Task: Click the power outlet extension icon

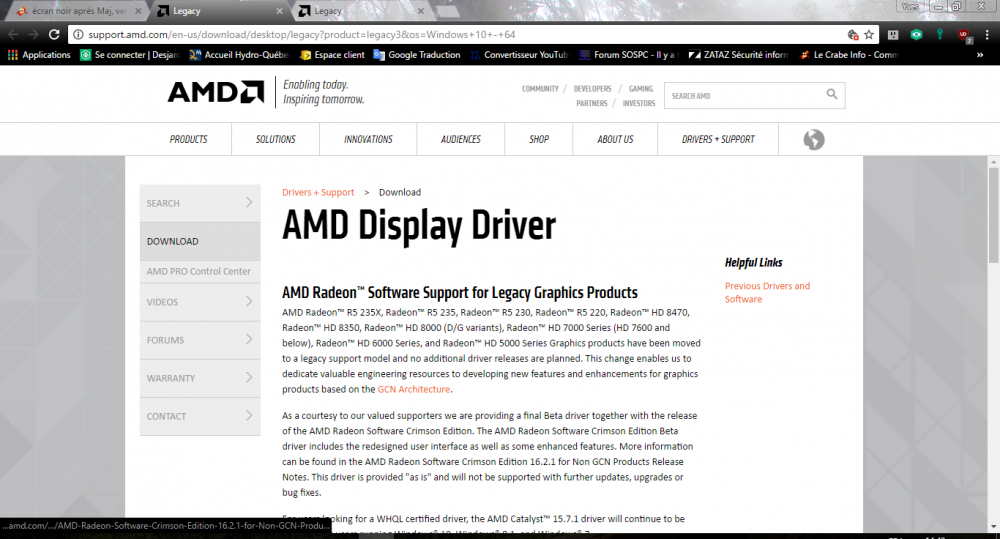Action: pyautogui.click(x=893, y=34)
